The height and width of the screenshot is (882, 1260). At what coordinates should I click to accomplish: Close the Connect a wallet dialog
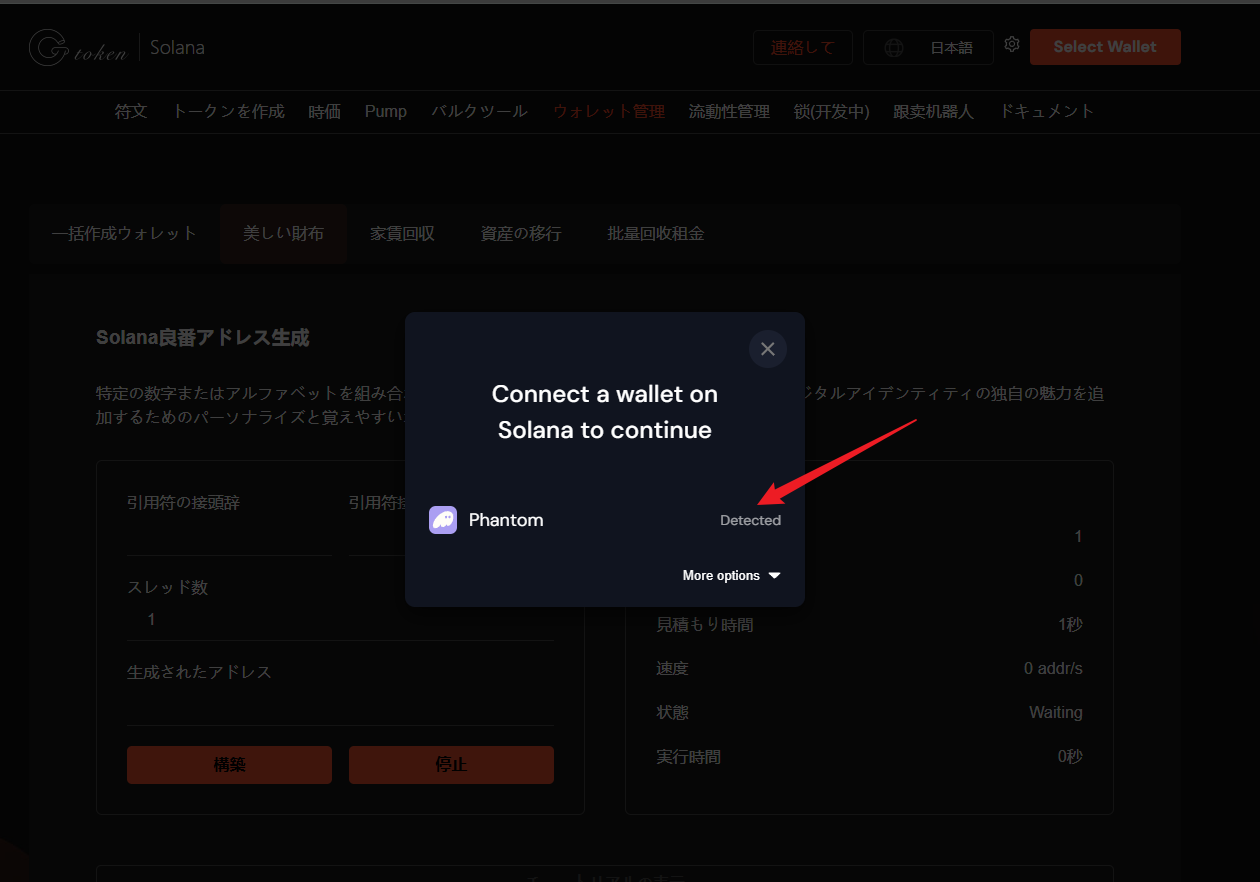click(x=767, y=349)
